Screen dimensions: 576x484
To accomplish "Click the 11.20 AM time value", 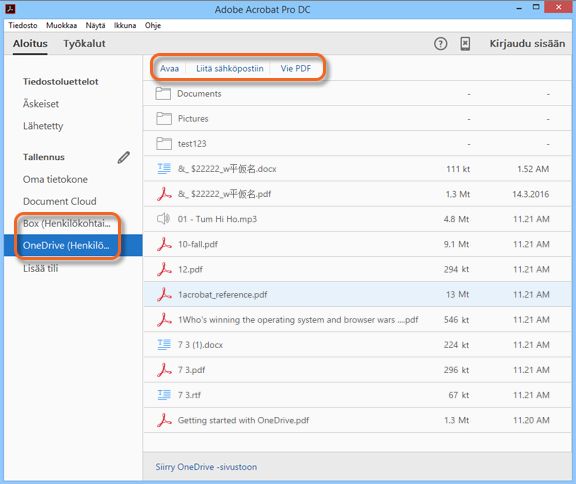I will (531, 420).
